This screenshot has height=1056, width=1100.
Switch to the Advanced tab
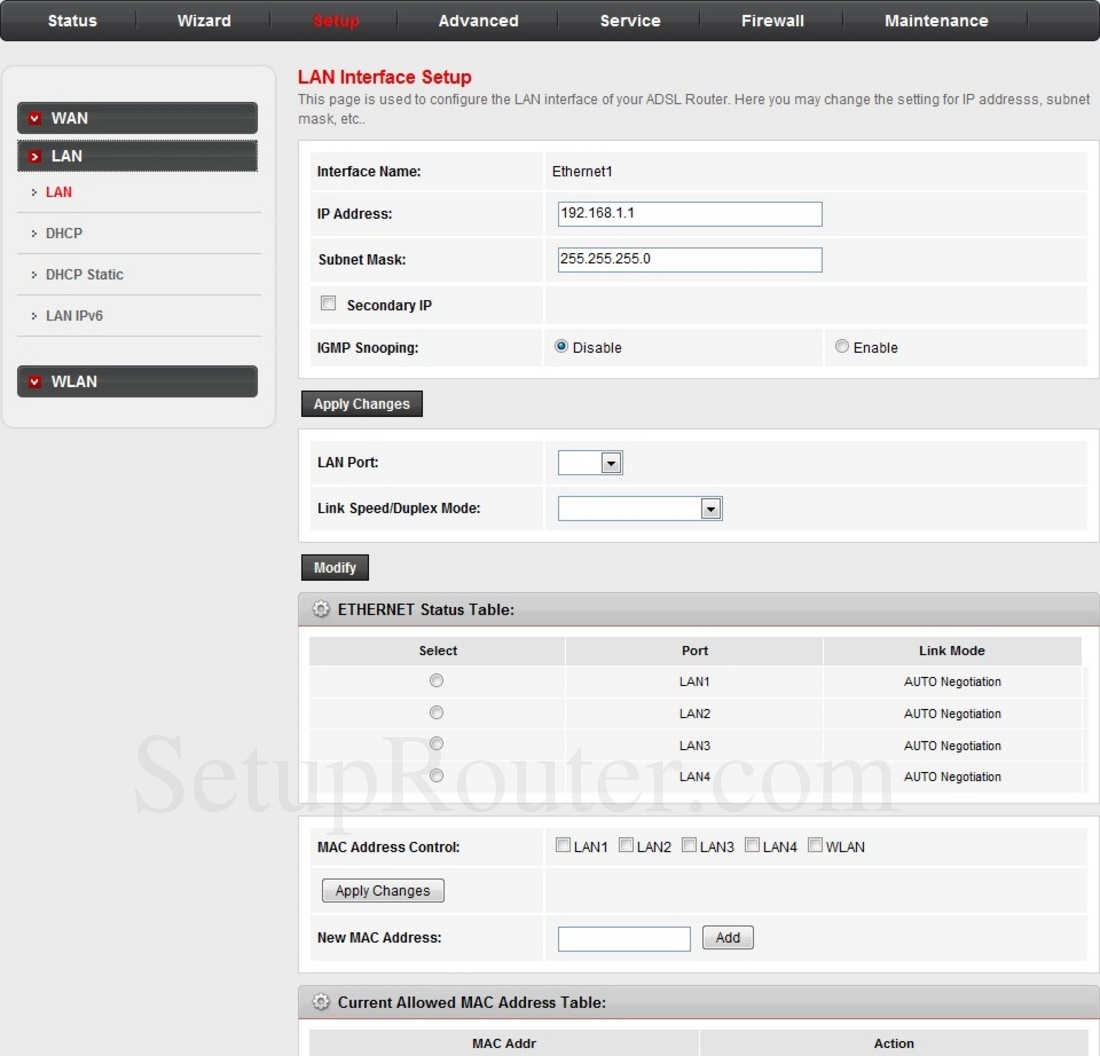pos(477,20)
